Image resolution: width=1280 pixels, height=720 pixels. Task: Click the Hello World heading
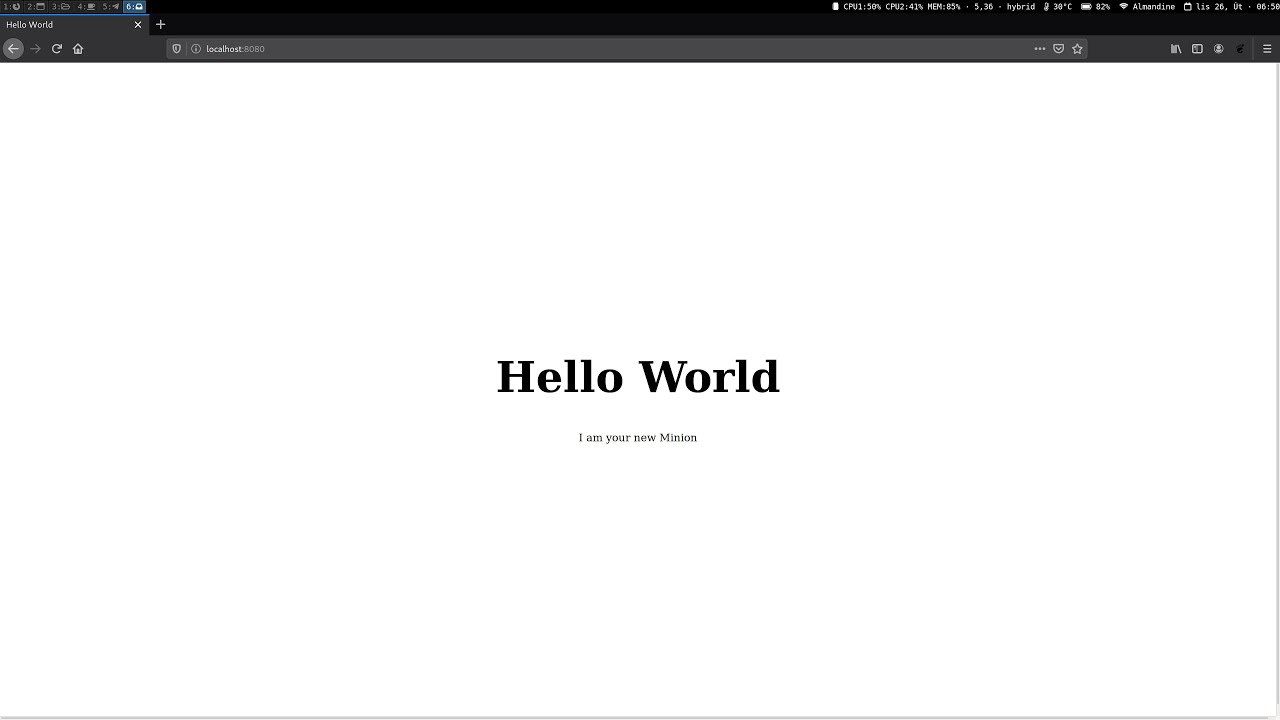[x=638, y=377]
